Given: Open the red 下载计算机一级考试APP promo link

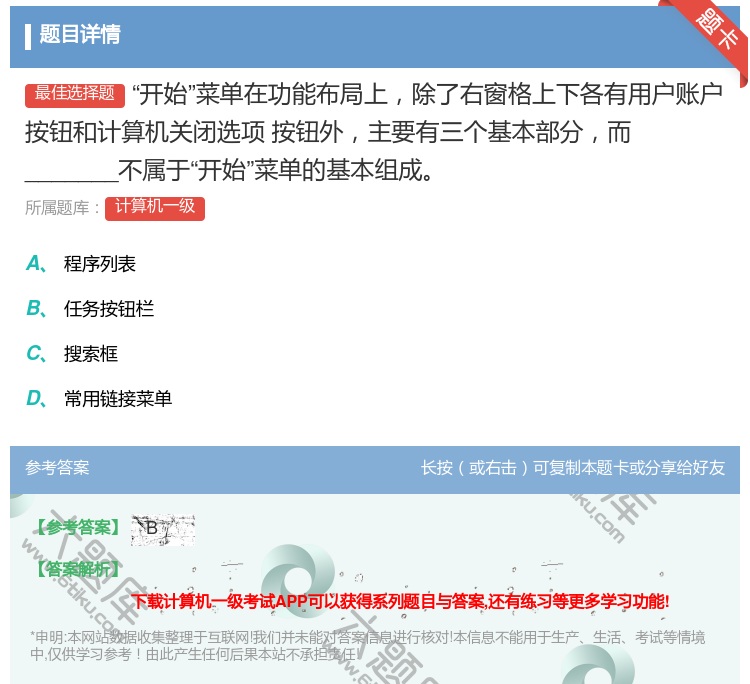Looking at the screenshot, I should pos(400,601).
